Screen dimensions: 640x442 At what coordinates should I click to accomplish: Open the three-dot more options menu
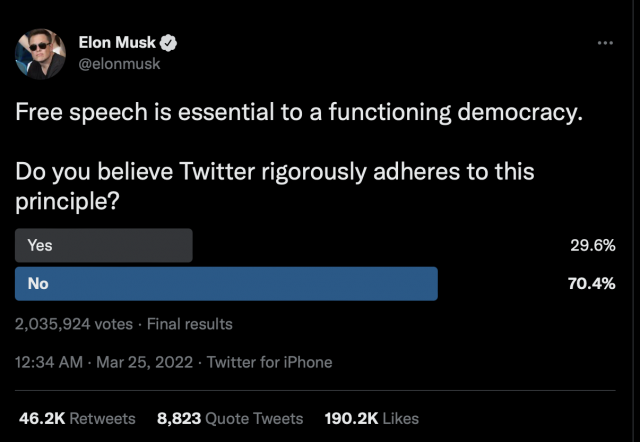pyautogui.click(x=605, y=43)
